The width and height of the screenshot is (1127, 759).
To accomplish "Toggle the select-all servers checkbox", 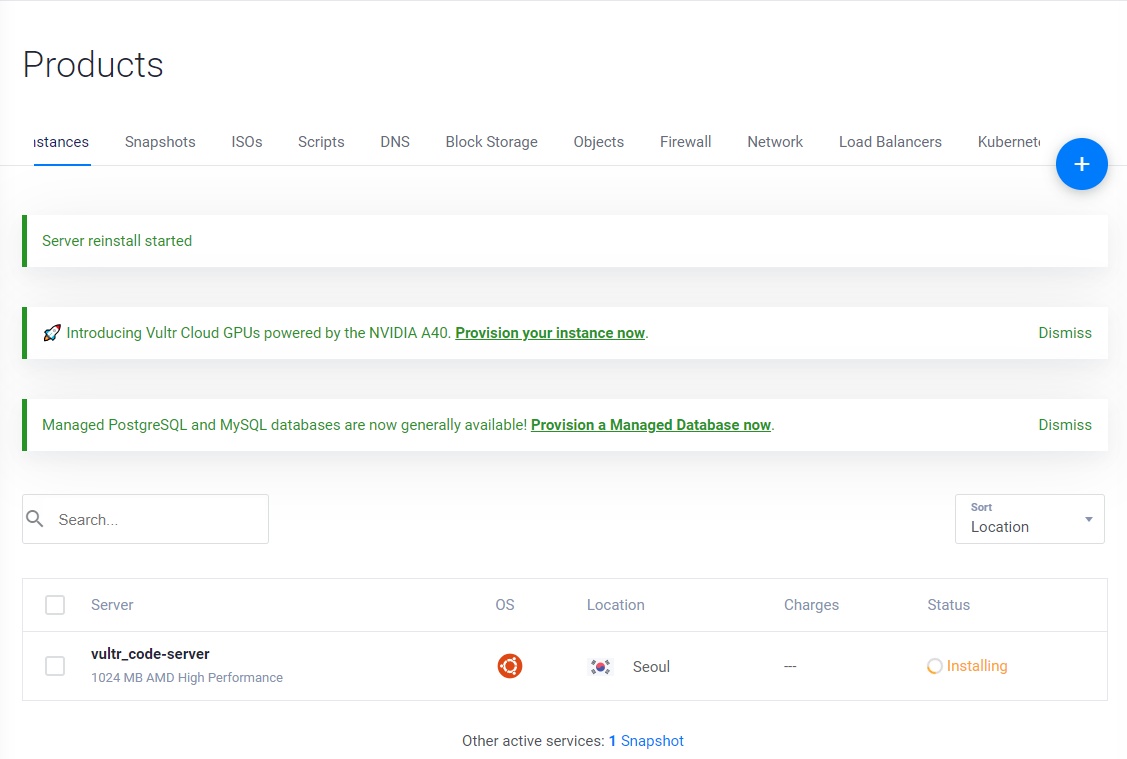I will tap(55, 604).
